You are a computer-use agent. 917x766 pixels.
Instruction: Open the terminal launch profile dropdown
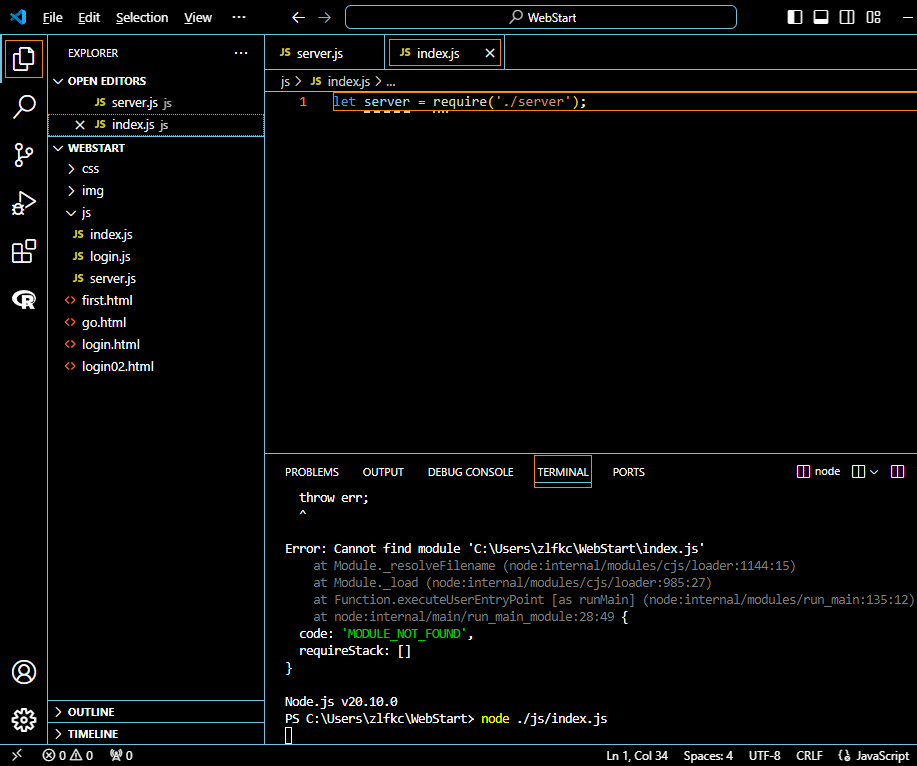(874, 472)
